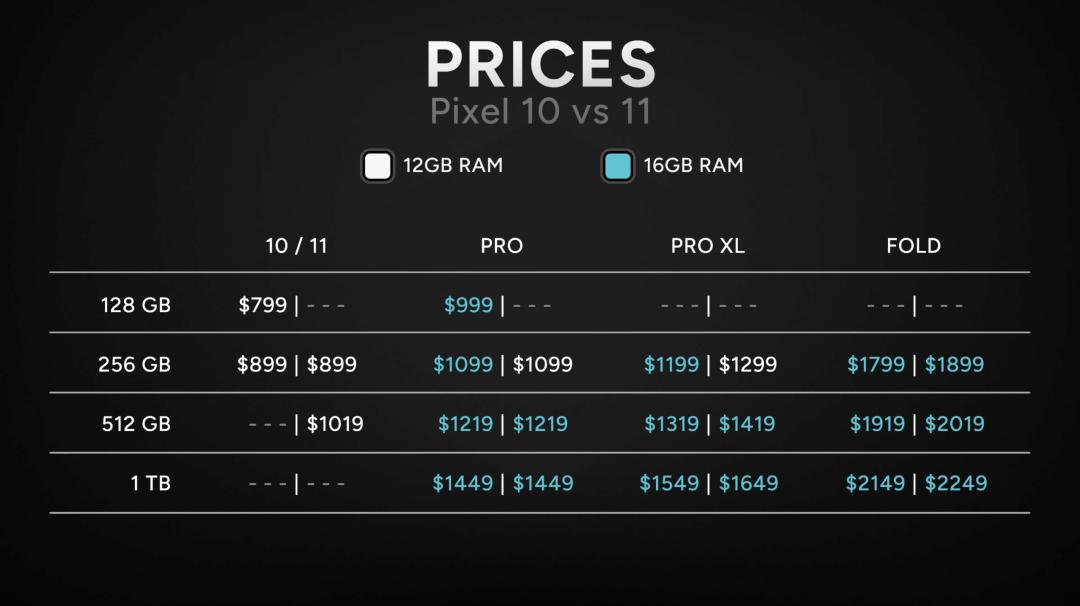
Task: Click the $1019 price in the 512 GB row
Action: tap(335, 424)
